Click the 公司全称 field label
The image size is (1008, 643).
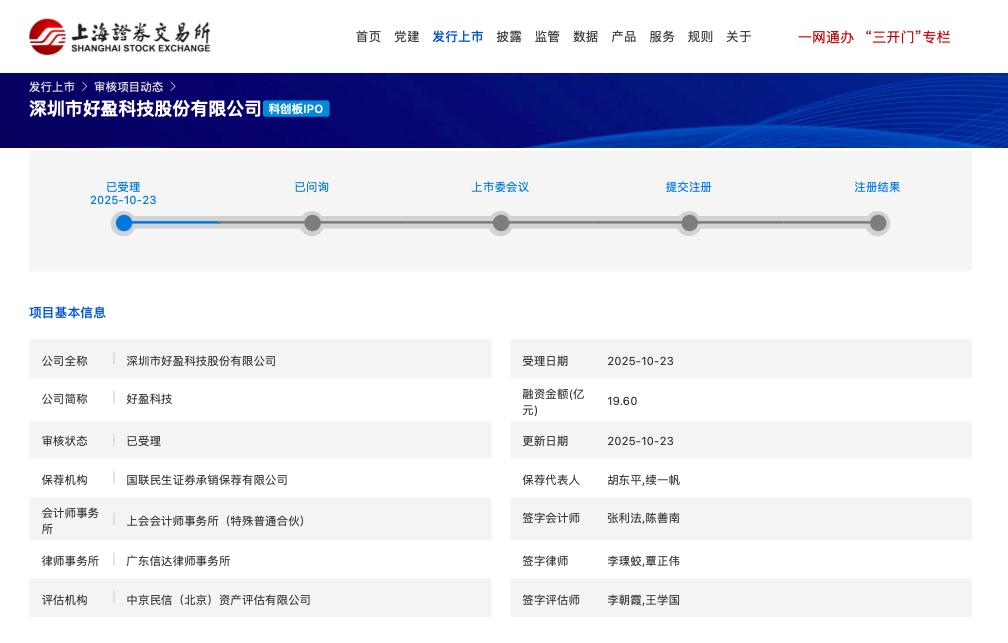pos(64,361)
